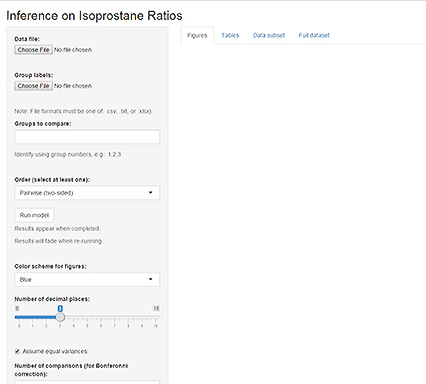Click the decimal places slider handle

[x=60, y=317]
